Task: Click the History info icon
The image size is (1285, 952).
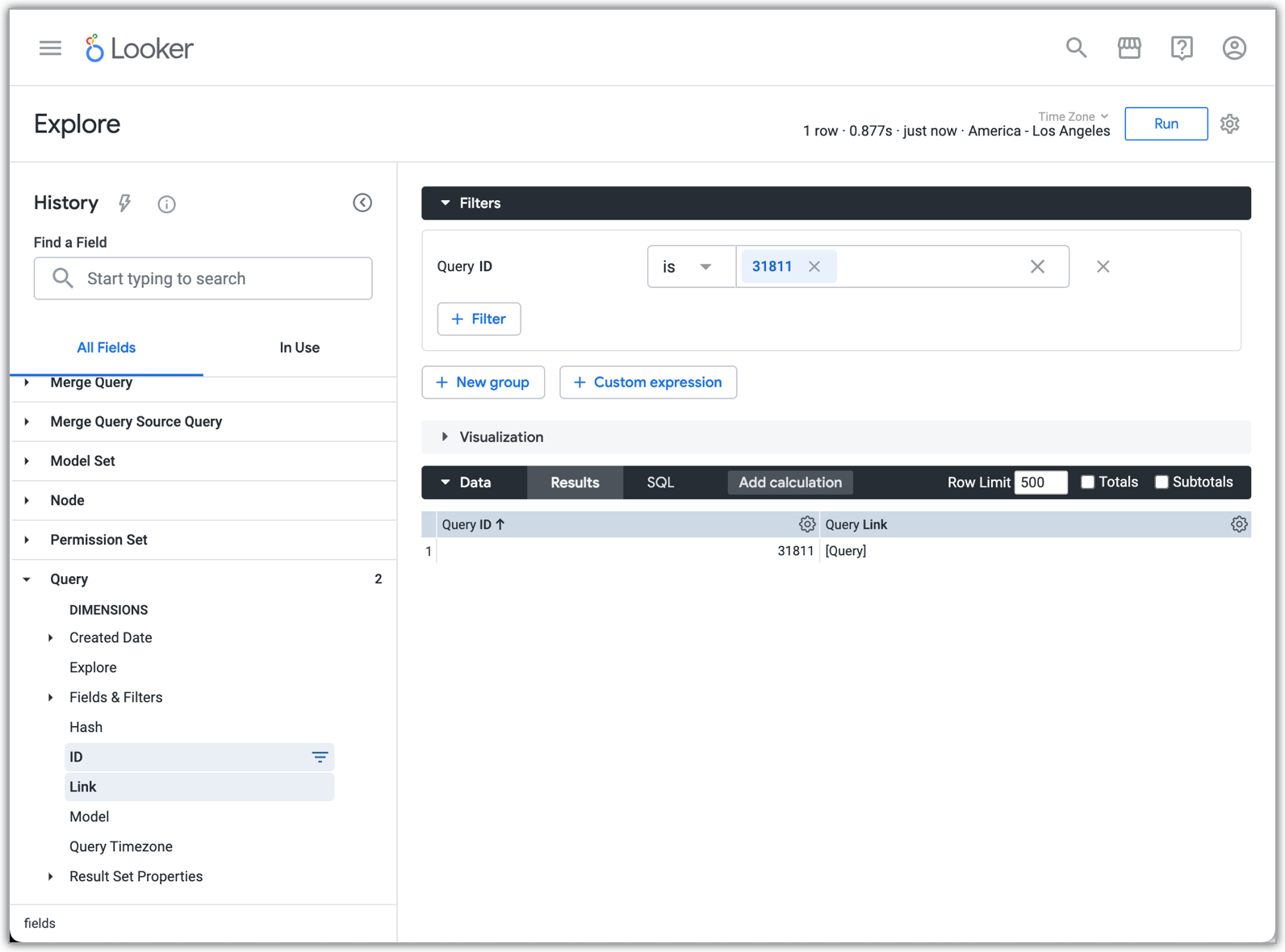Action: point(166,204)
